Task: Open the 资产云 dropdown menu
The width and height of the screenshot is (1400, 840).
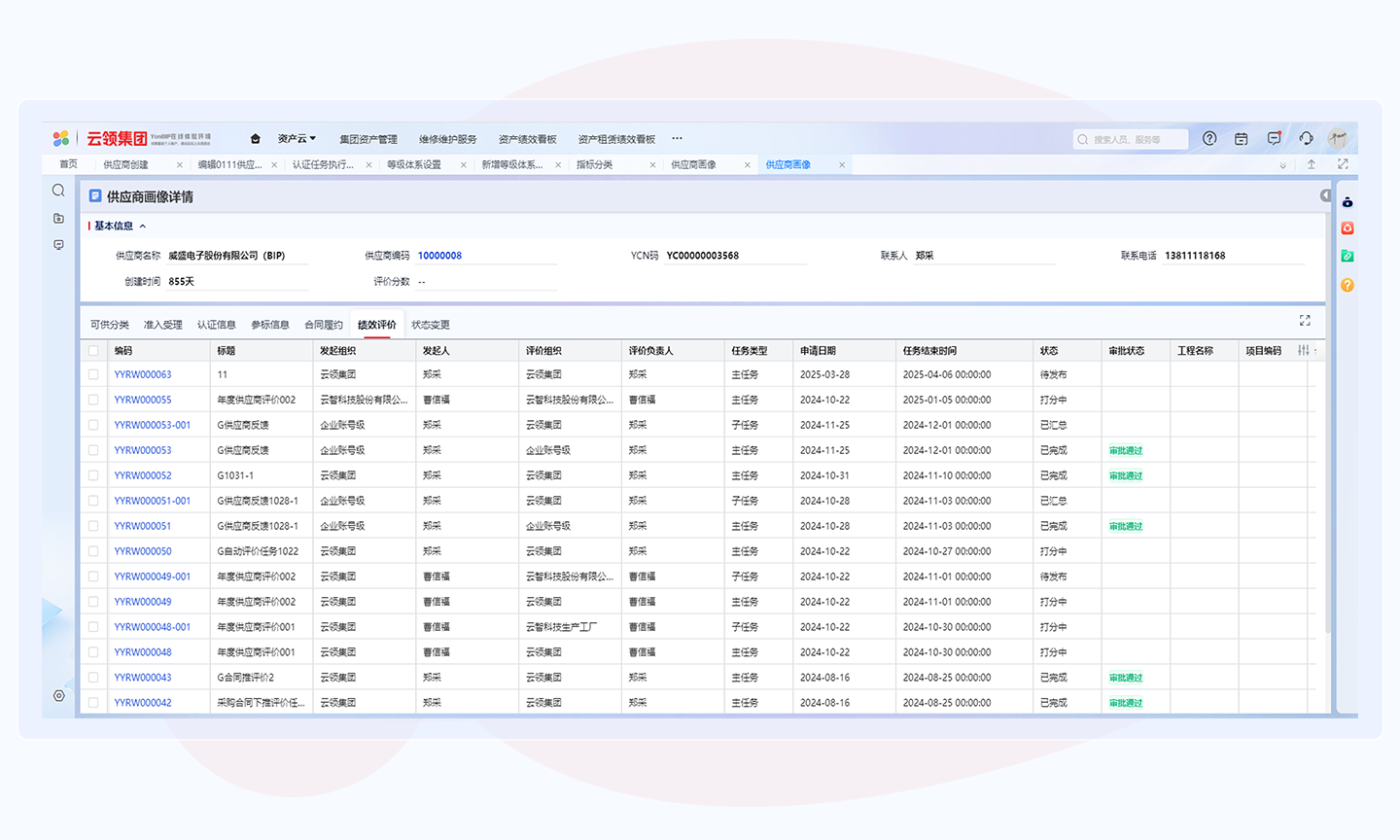Action: [297, 139]
